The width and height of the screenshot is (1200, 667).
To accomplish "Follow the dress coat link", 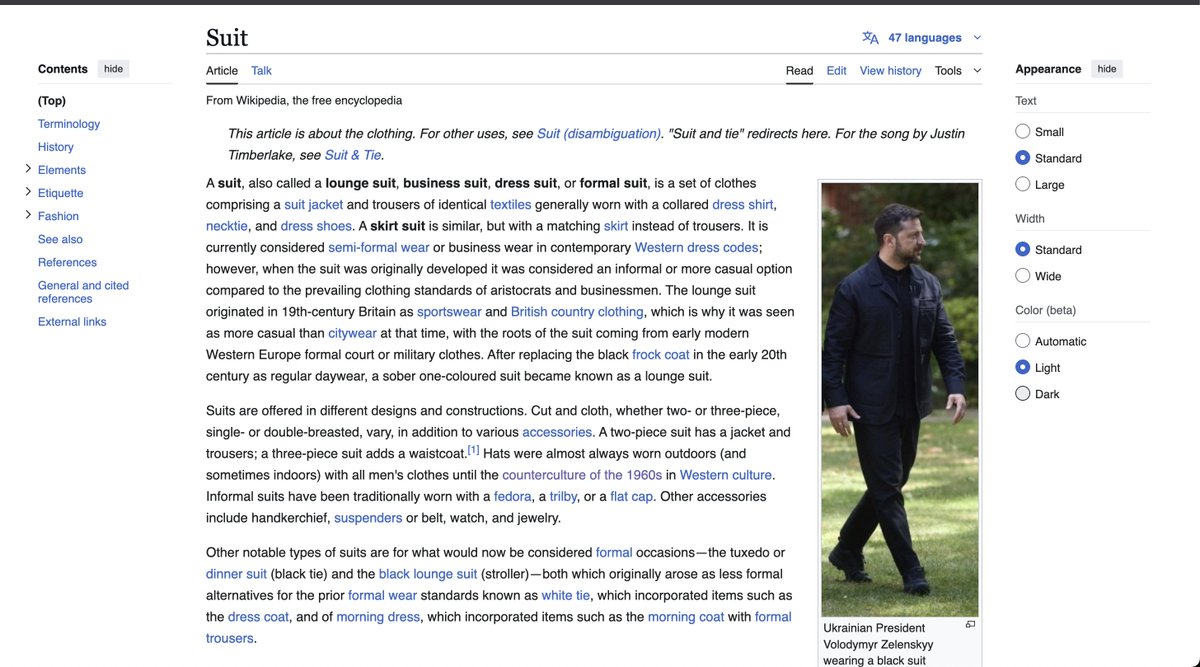I will (258, 617).
